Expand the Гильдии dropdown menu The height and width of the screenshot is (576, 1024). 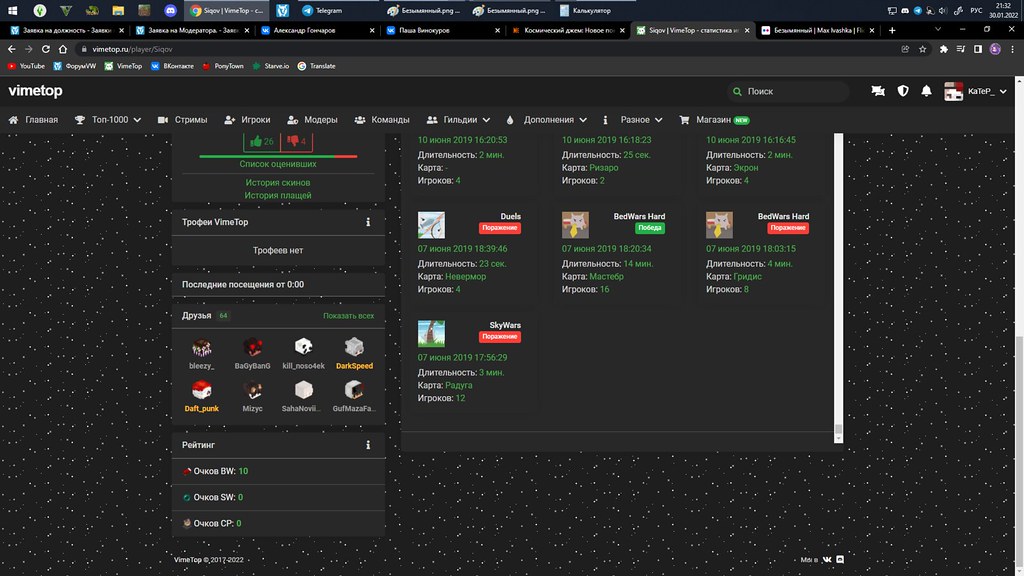pos(459,120)
